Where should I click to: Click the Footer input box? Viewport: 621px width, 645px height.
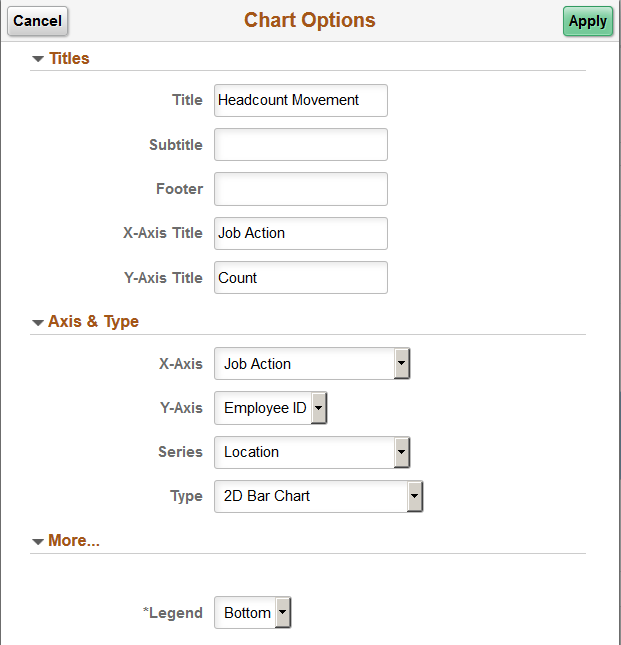click(300, 189)
